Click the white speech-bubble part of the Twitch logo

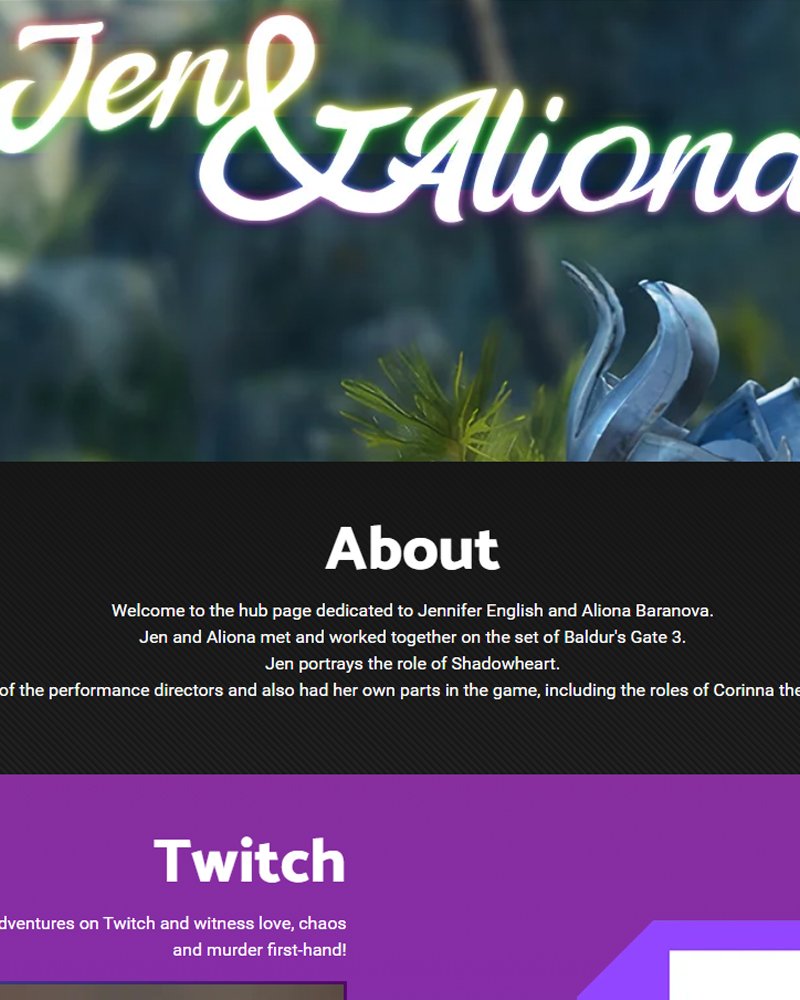tap(734, 975)
